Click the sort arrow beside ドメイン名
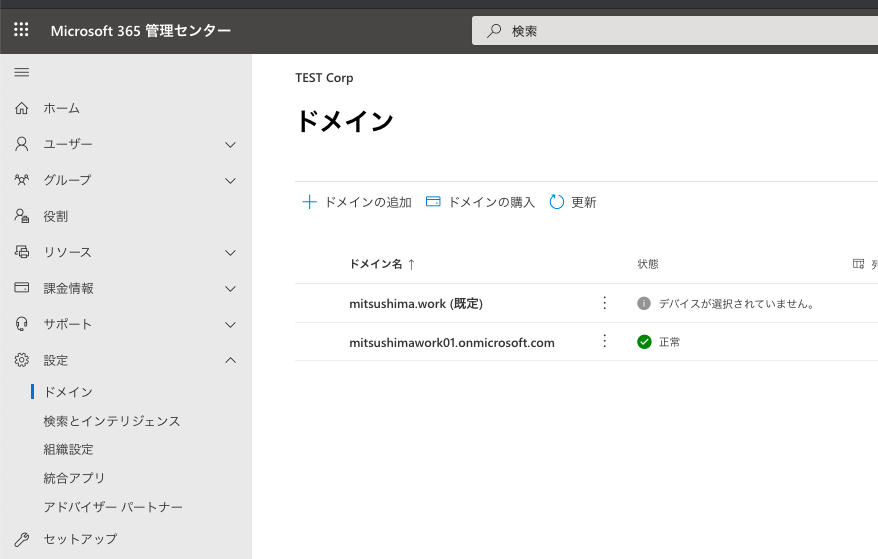The image size is (878, 559). pyautogui.click(x=412, y=264)
